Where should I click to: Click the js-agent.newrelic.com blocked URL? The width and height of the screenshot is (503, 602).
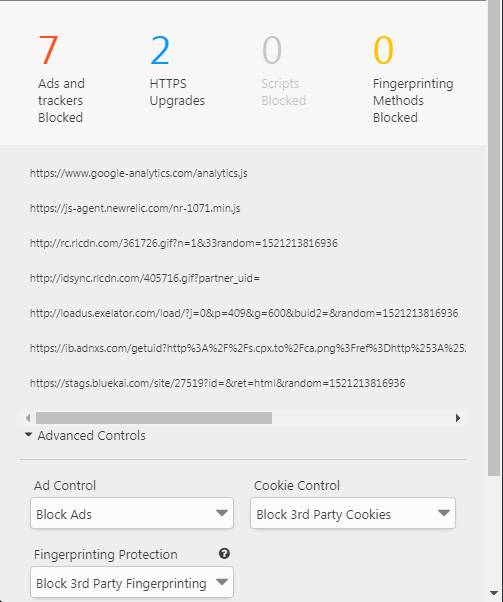135,208
